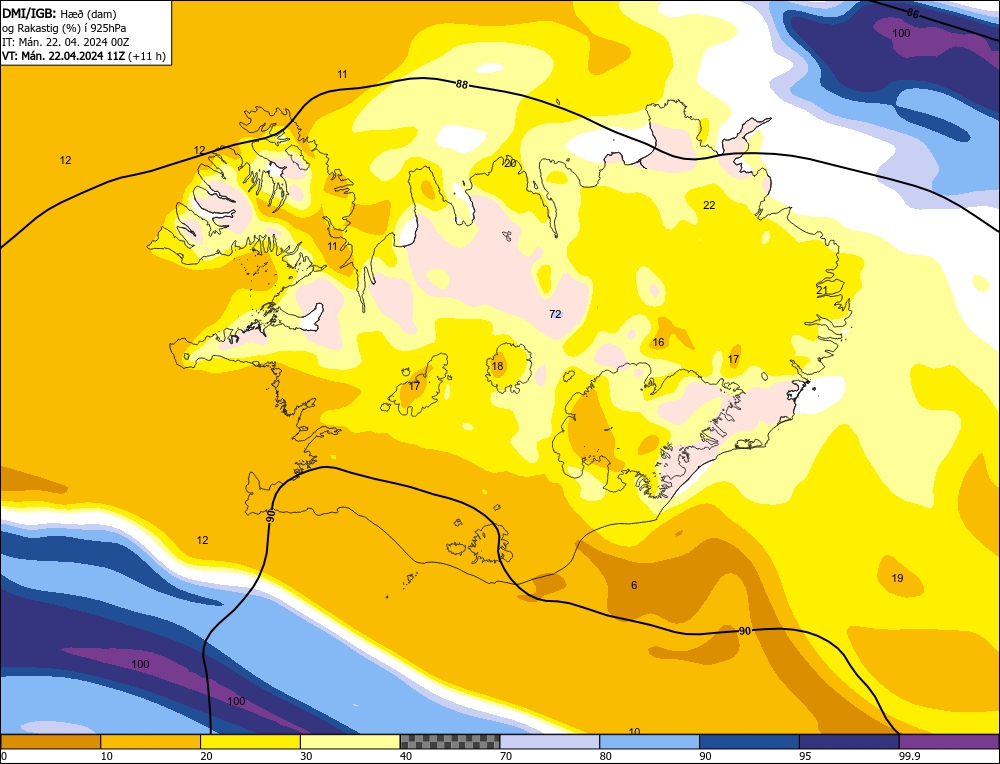
Task: Select the 'IT: Mán. 22. 04. 2024 00Z' line
Action: (66, 42)
